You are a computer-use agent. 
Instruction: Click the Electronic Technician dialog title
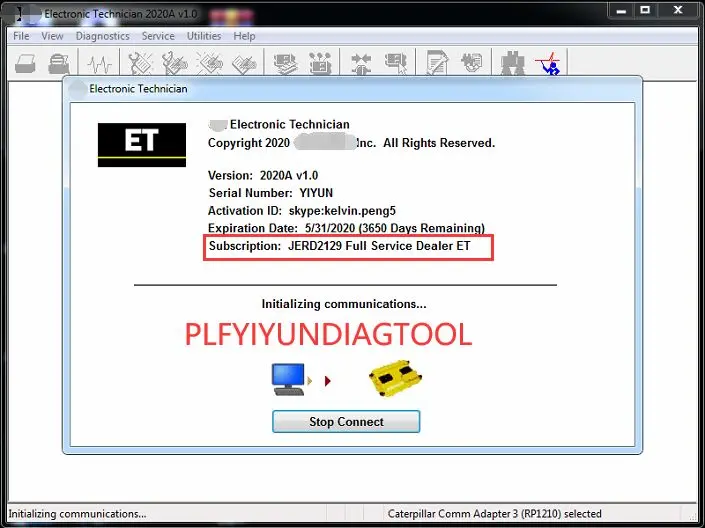click(x=138, y=89)
